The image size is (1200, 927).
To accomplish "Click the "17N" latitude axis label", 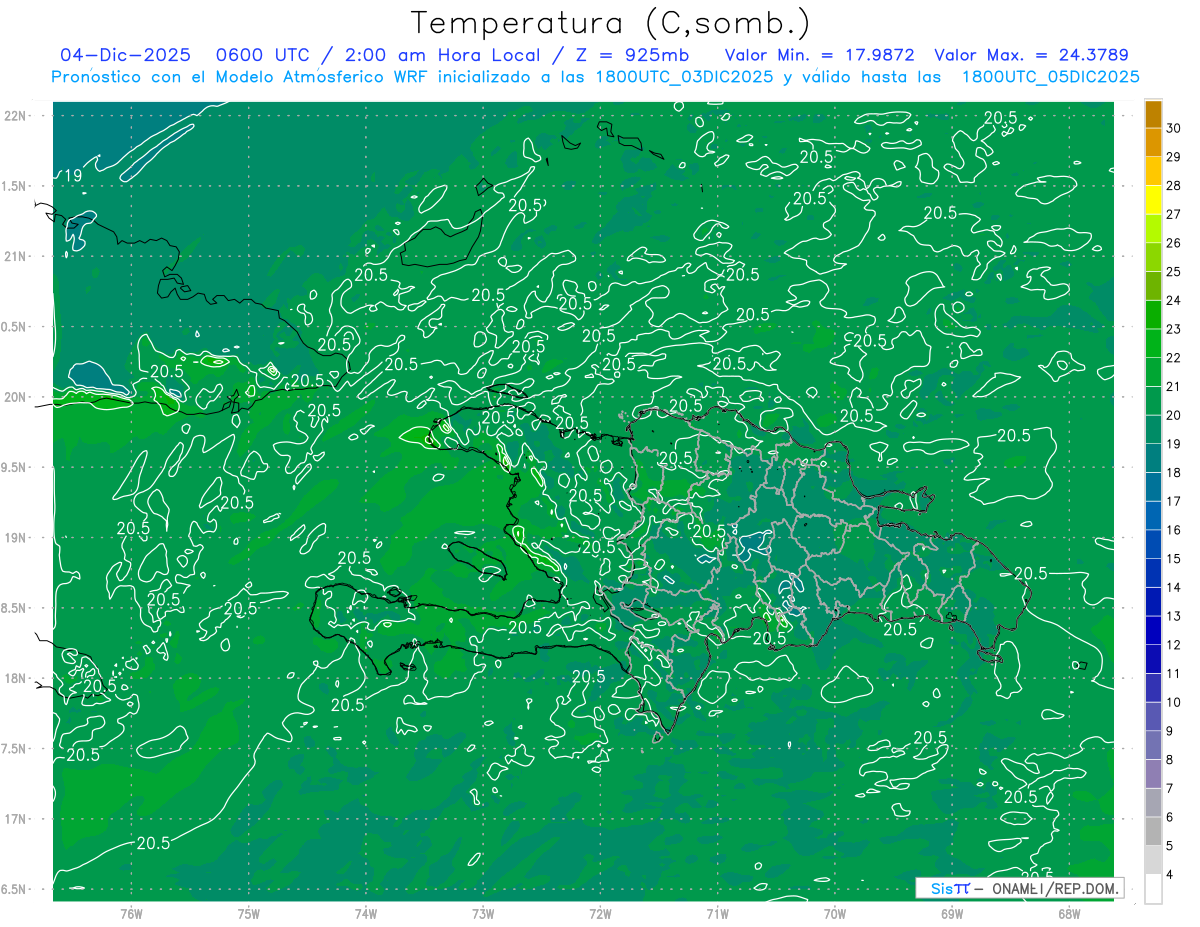I will tap(17, 819).
